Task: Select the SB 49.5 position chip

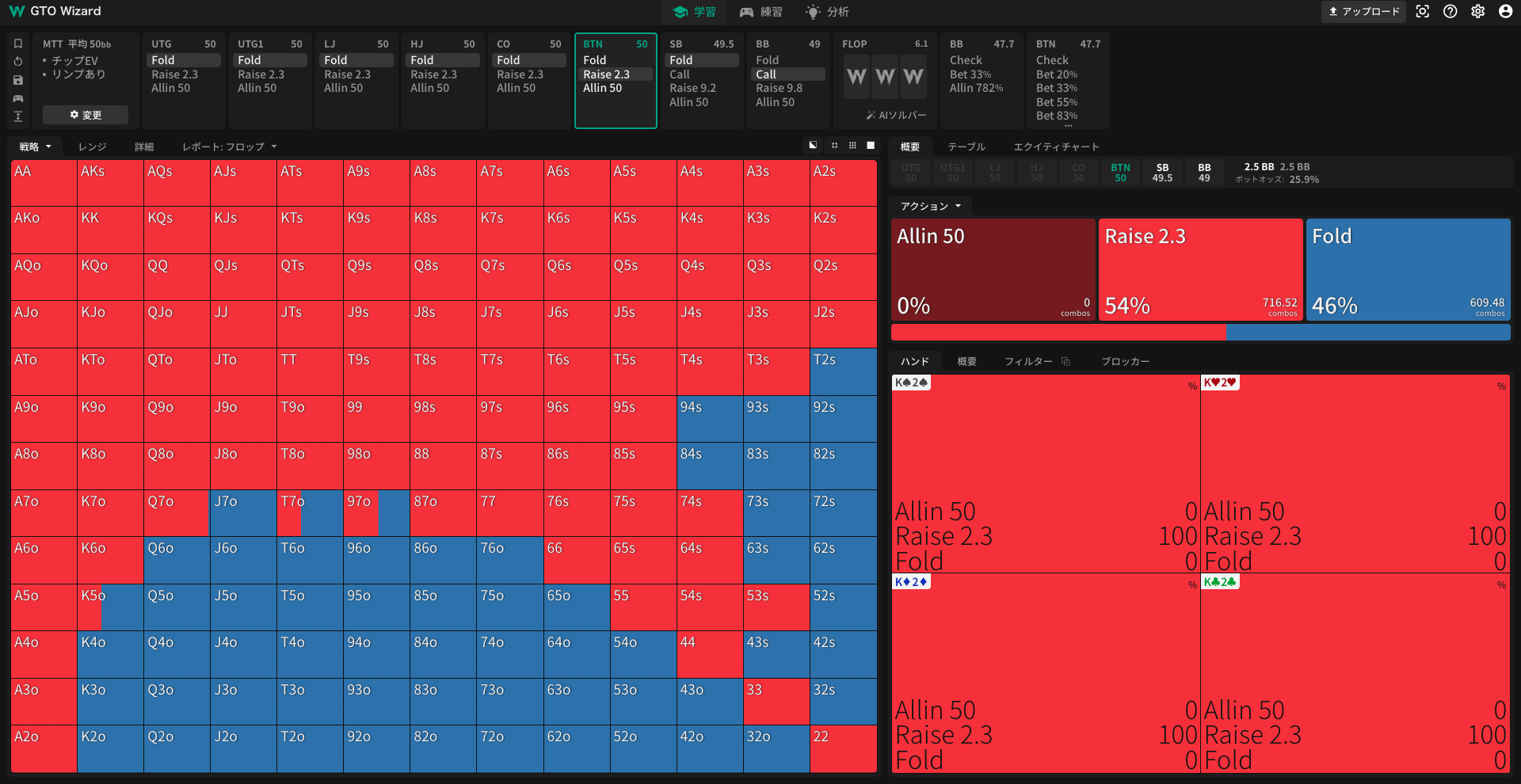Action: pos(1162,173)
